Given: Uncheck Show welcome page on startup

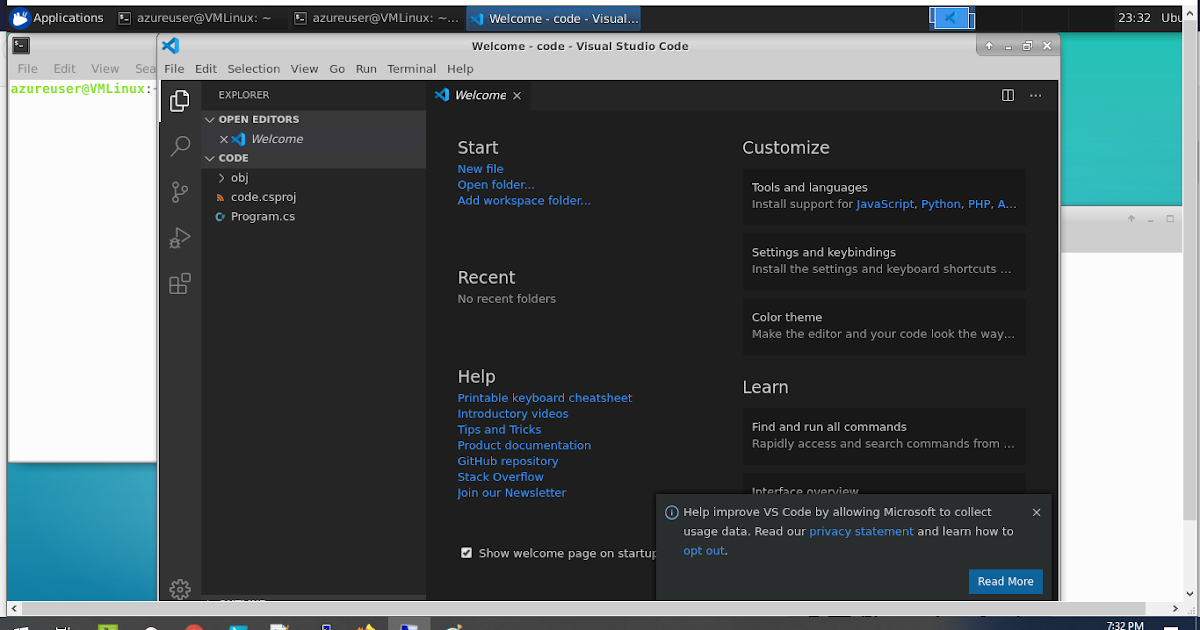Looking at the screenshot, I should pos(466,552).
